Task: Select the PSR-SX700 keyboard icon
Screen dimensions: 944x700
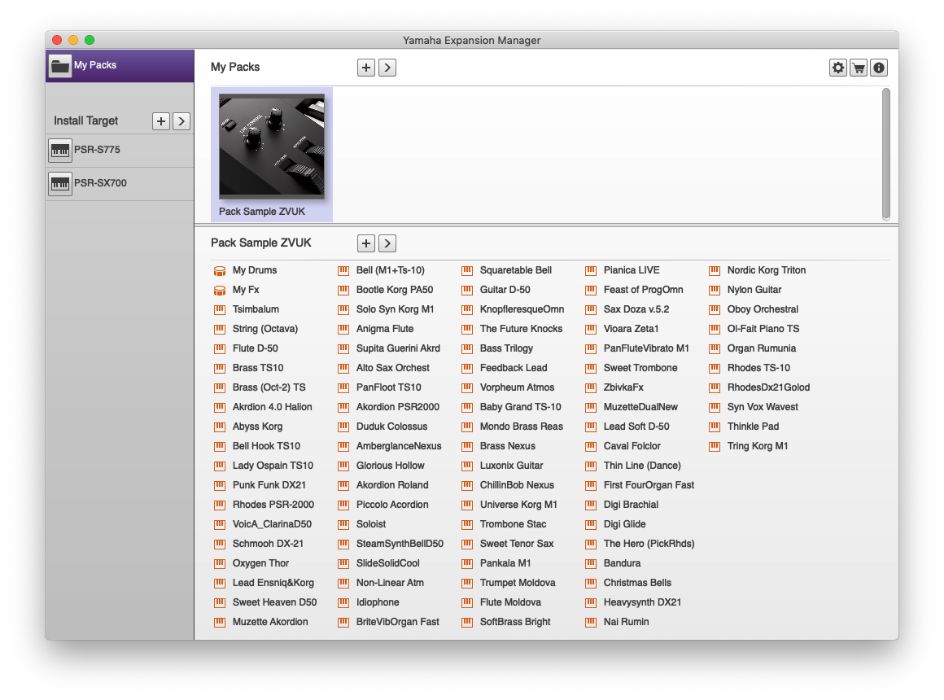Action: coord(60,183)
